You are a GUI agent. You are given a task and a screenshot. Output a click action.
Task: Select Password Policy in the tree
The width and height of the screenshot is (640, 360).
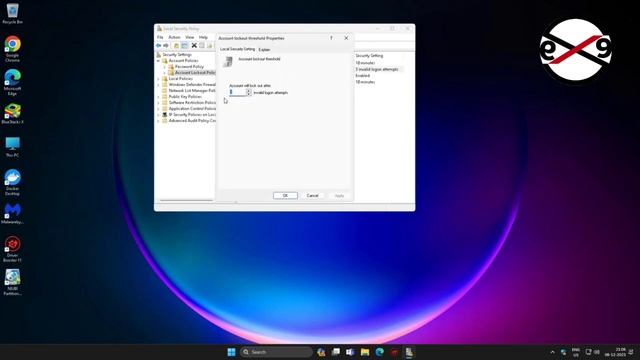[189, 67]
